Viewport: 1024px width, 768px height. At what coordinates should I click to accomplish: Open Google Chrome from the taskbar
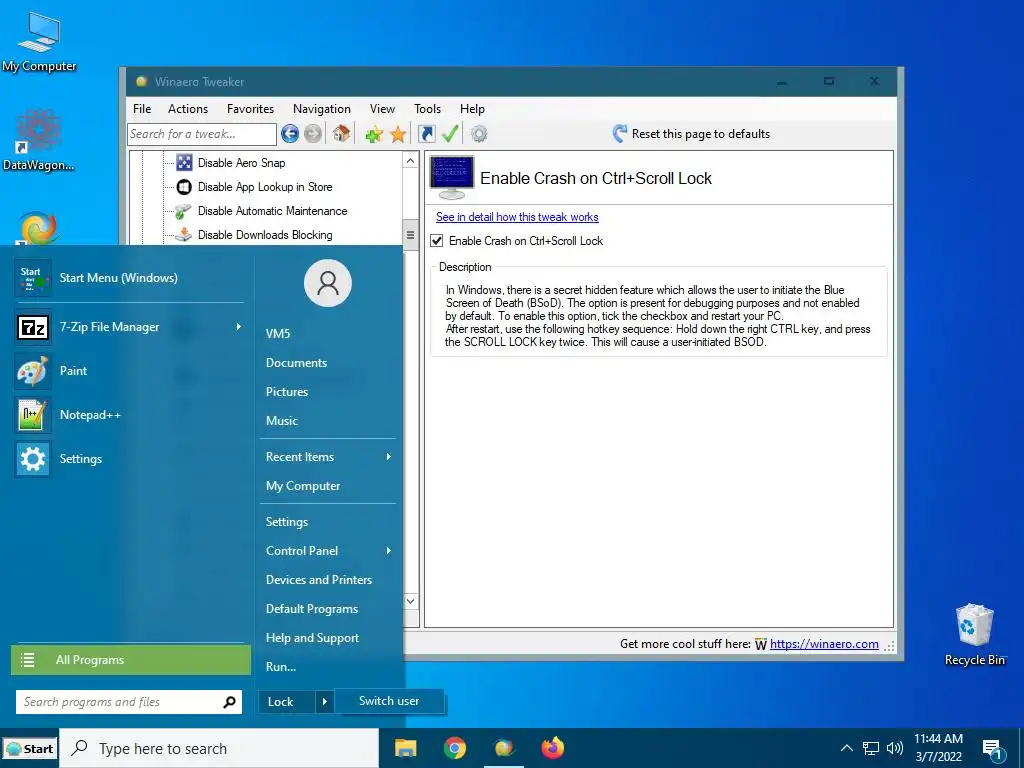click(455, 748)
